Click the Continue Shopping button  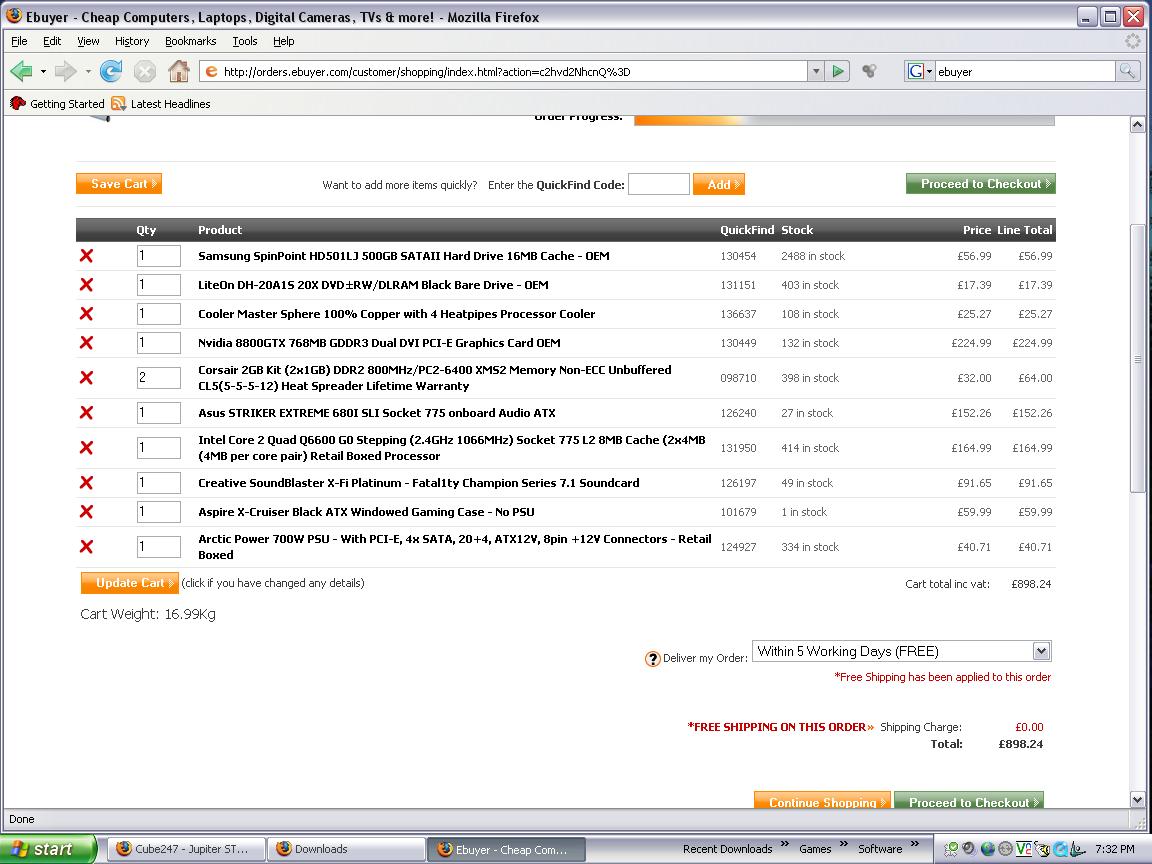click(x=822, y=801)
